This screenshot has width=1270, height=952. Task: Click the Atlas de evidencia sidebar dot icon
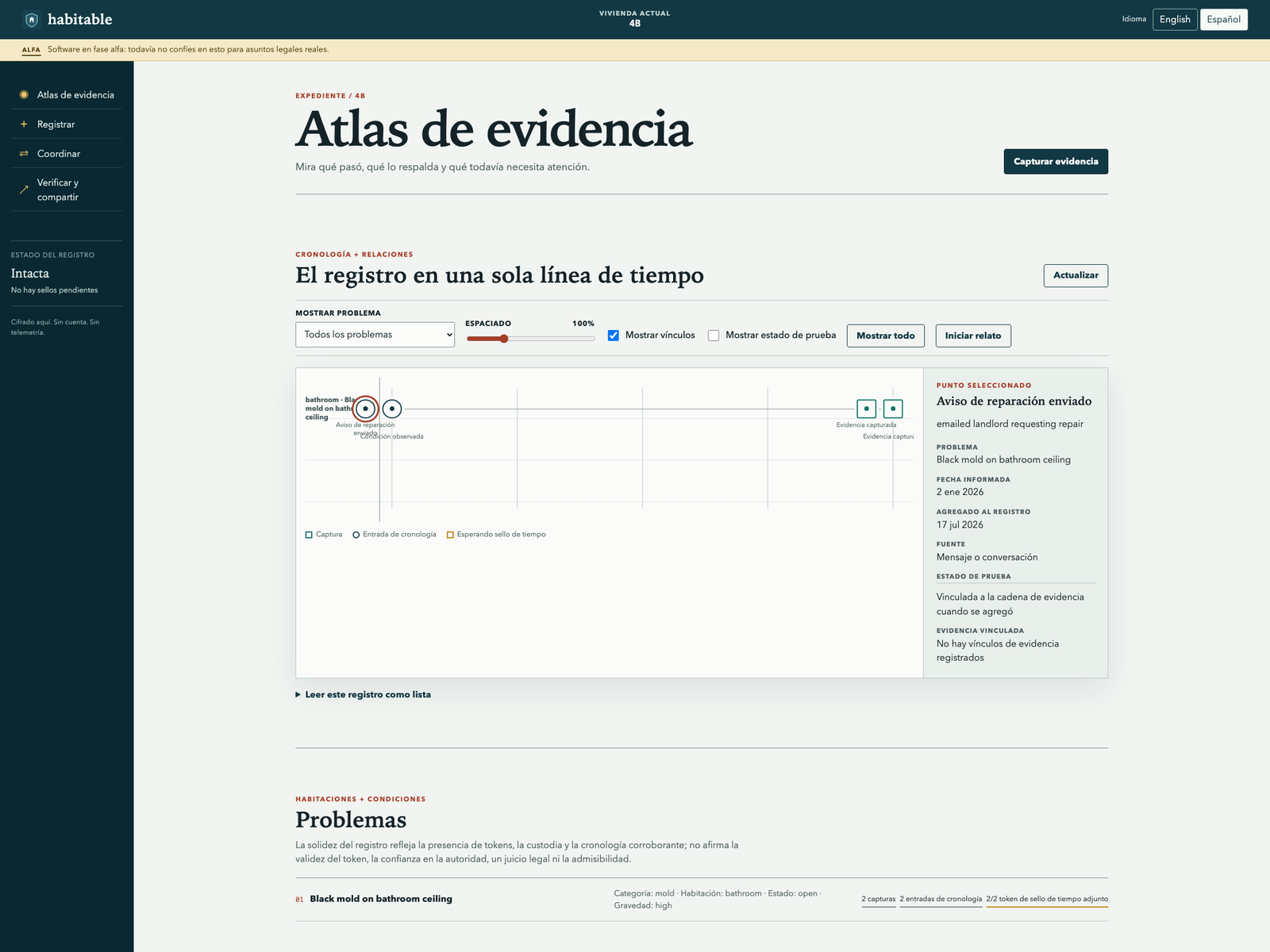tap(24, 94)
